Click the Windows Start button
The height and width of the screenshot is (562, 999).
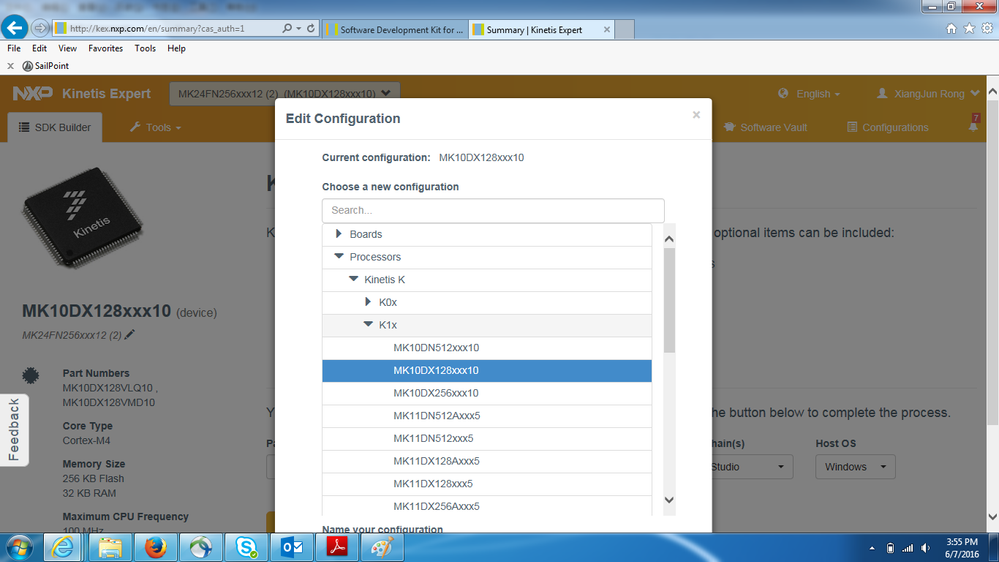(x=19, y=547)
